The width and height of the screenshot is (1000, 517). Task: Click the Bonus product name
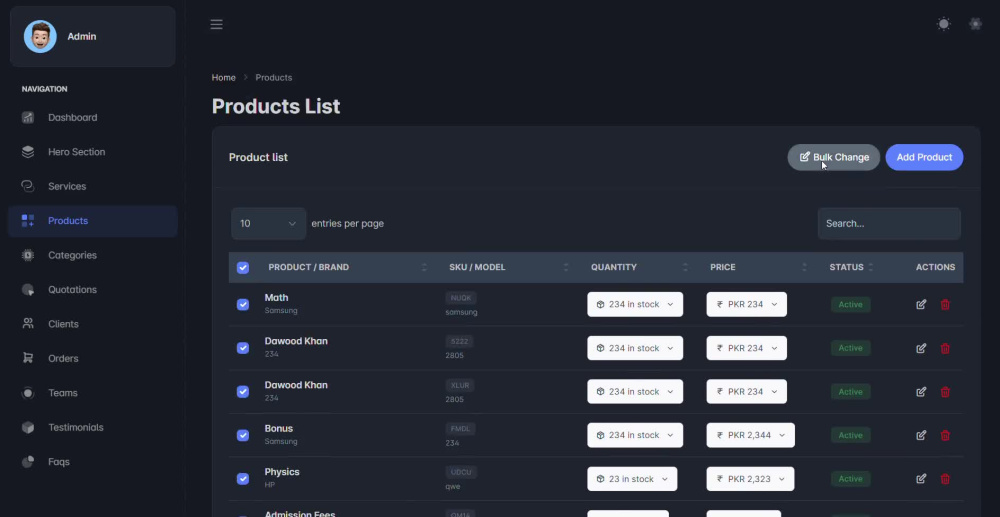pyautogui.click(x=279, y=428)
